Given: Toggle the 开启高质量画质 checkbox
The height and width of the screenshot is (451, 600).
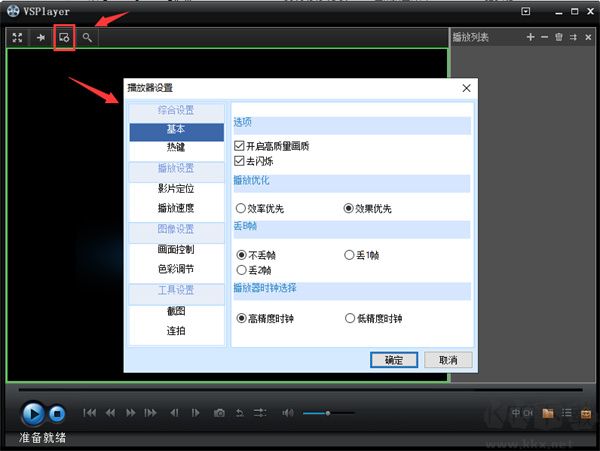Looking at the screenshot, I should pos(239,146).
